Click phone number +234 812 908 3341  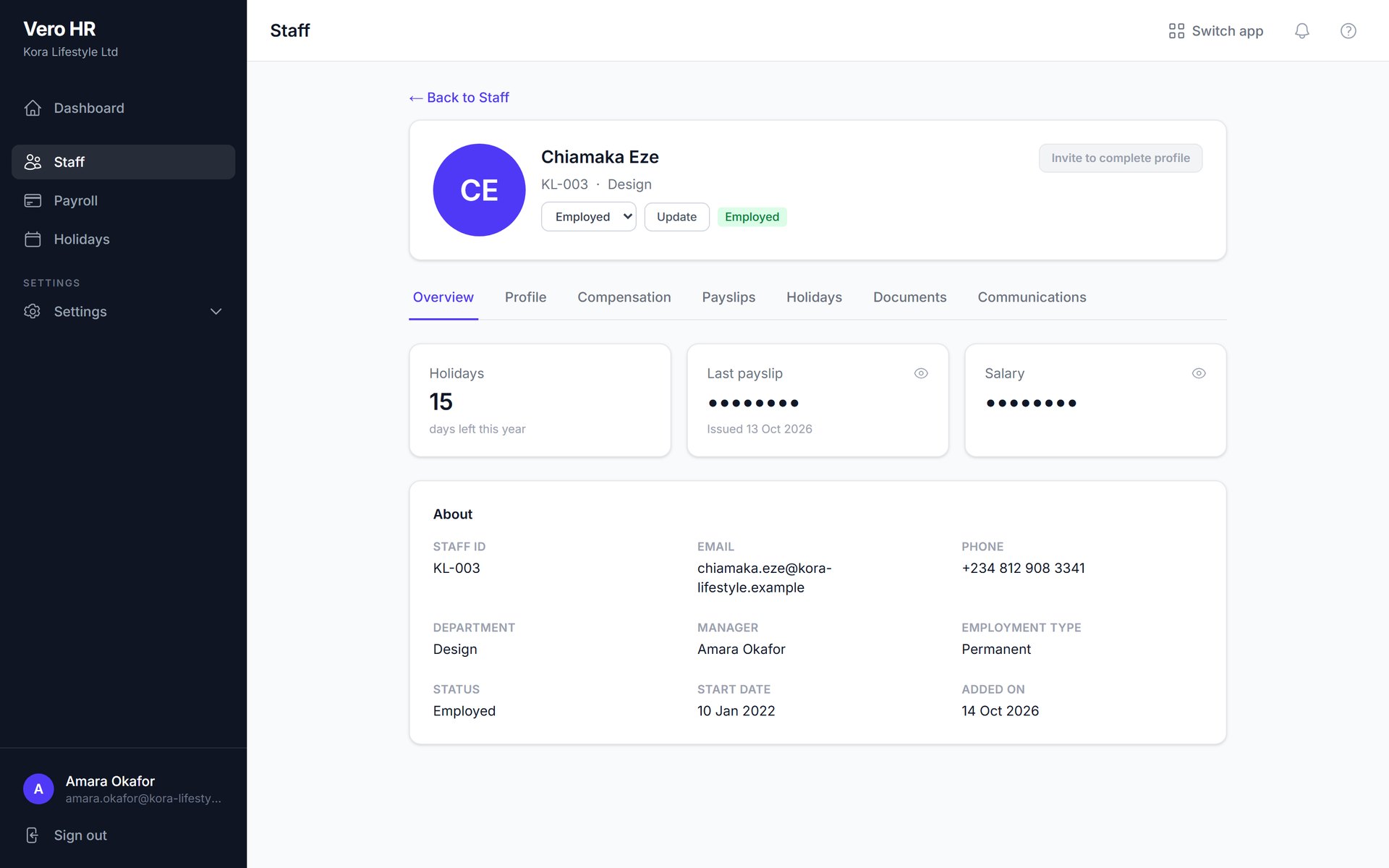pos(1023,569)
